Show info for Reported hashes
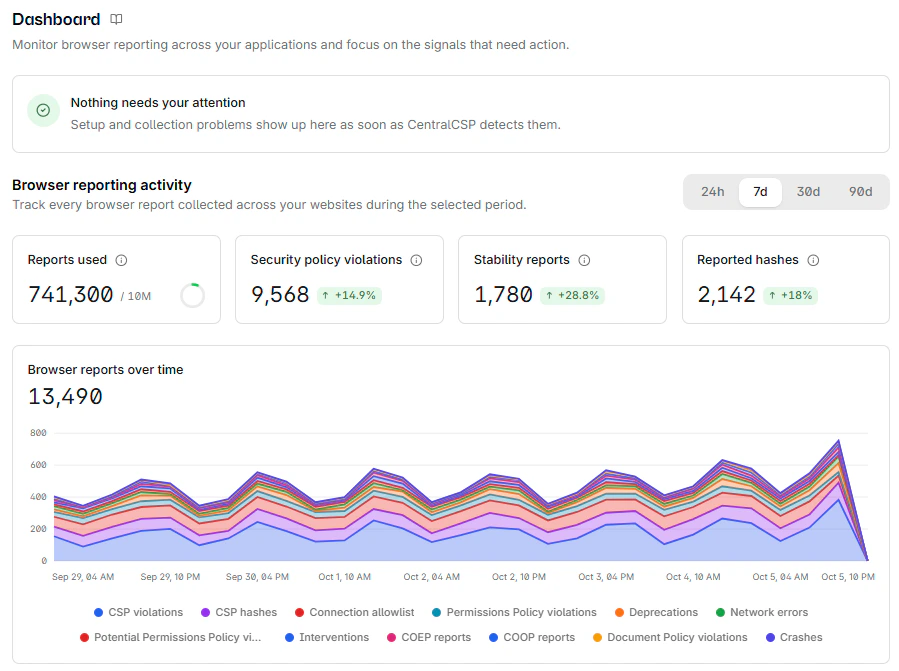 click(813, 260)
